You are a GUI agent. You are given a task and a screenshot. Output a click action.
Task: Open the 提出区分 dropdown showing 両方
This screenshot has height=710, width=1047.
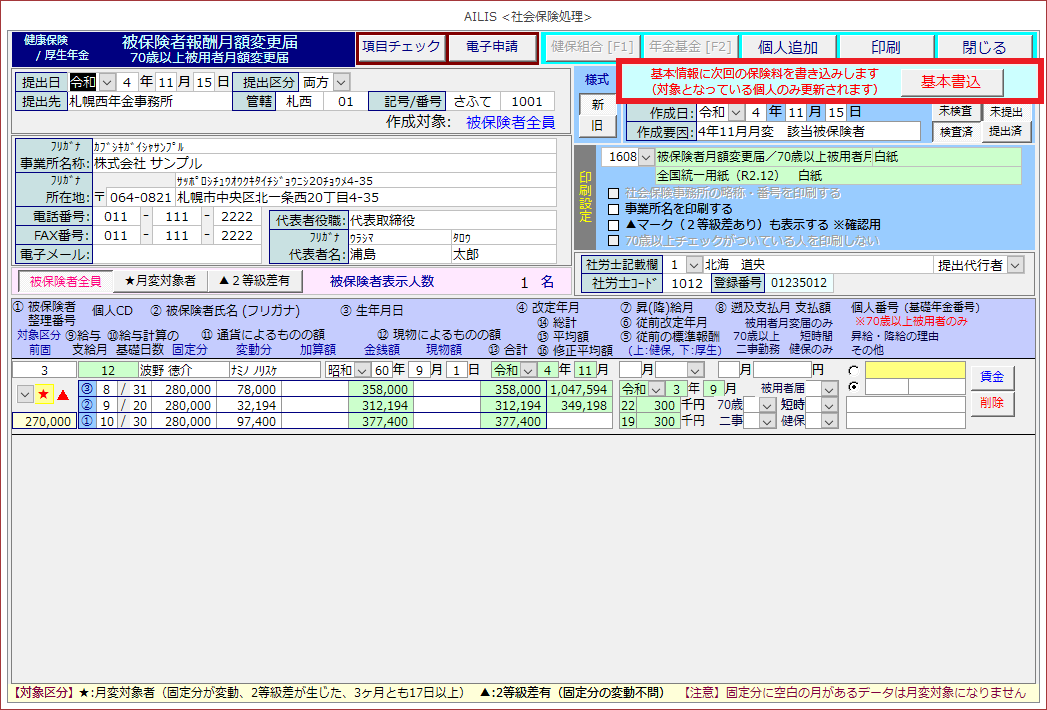(341, 82)
